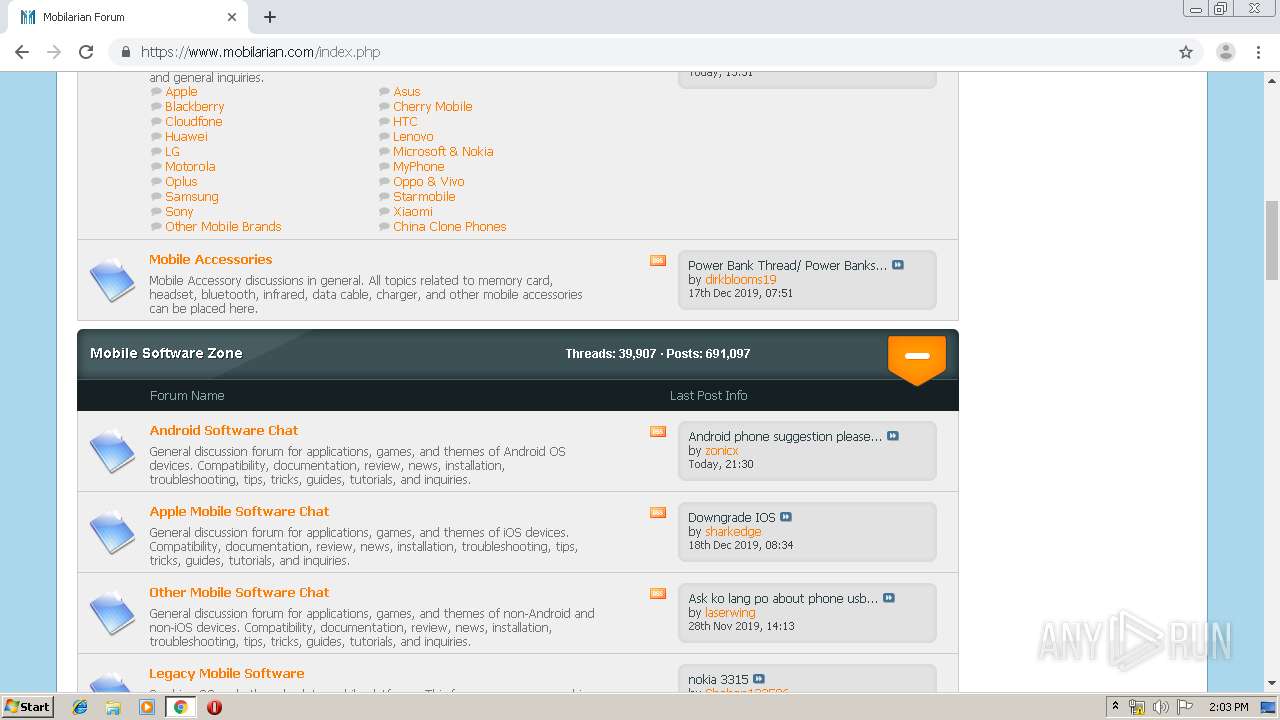Open the Android Software Chat forum title
This screenshot has width=1280, height=720.
(224, 430)
